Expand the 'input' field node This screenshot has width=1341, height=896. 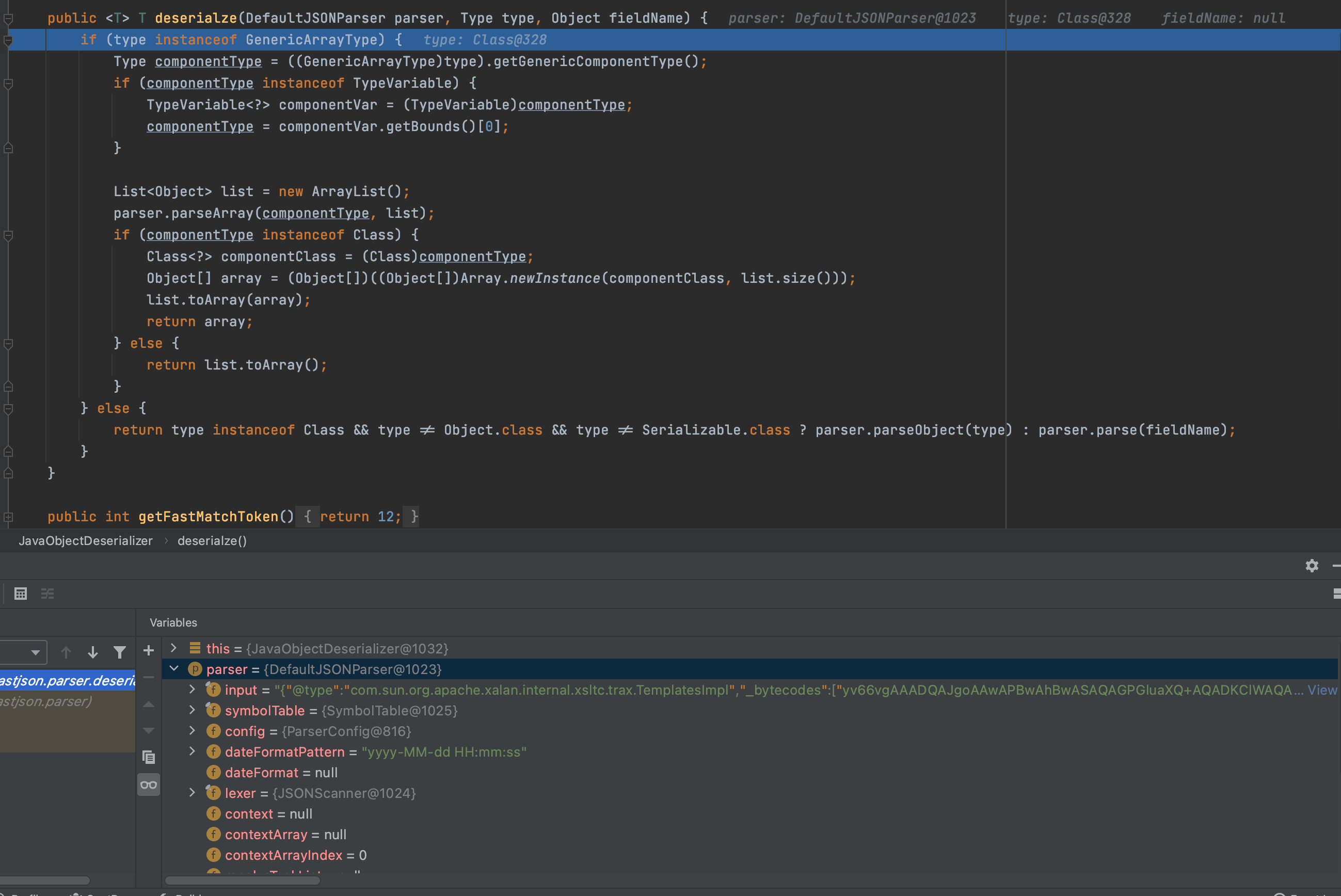point(192,689)
